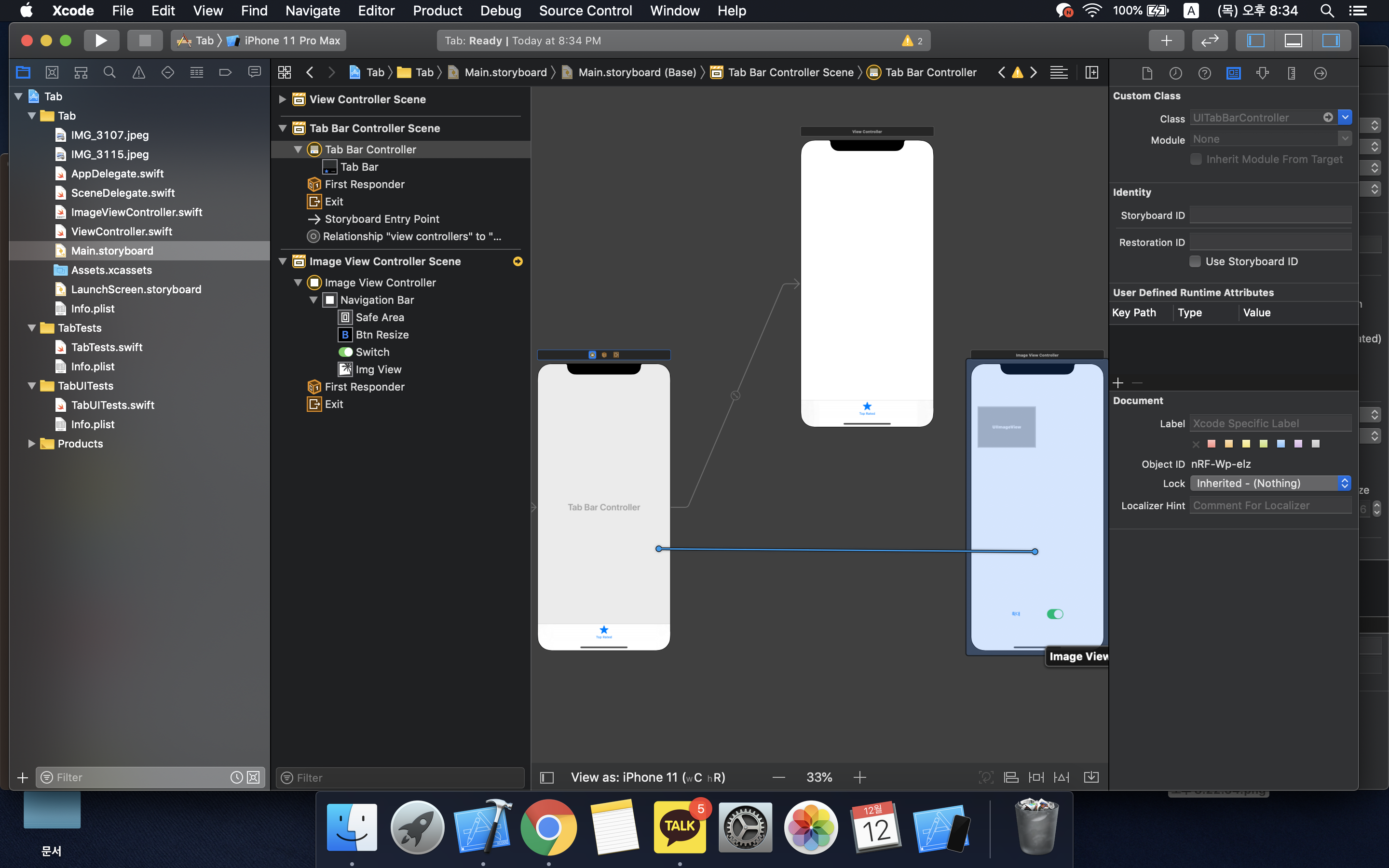
Task: Open the Connections inspector tab
Action: (1320, 73)
